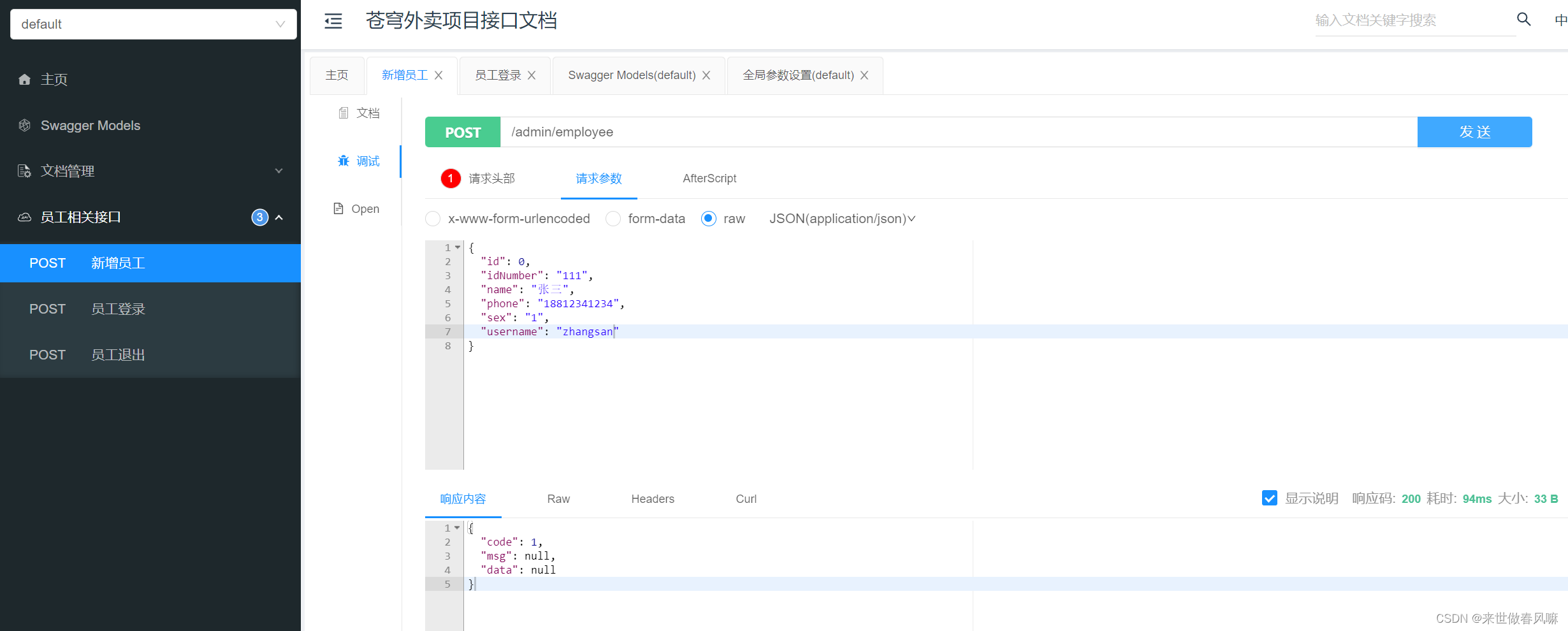Open JSON(application/json) content type dropdown
The height and width of the screenshot is (631, 1568).
point(843,219)
